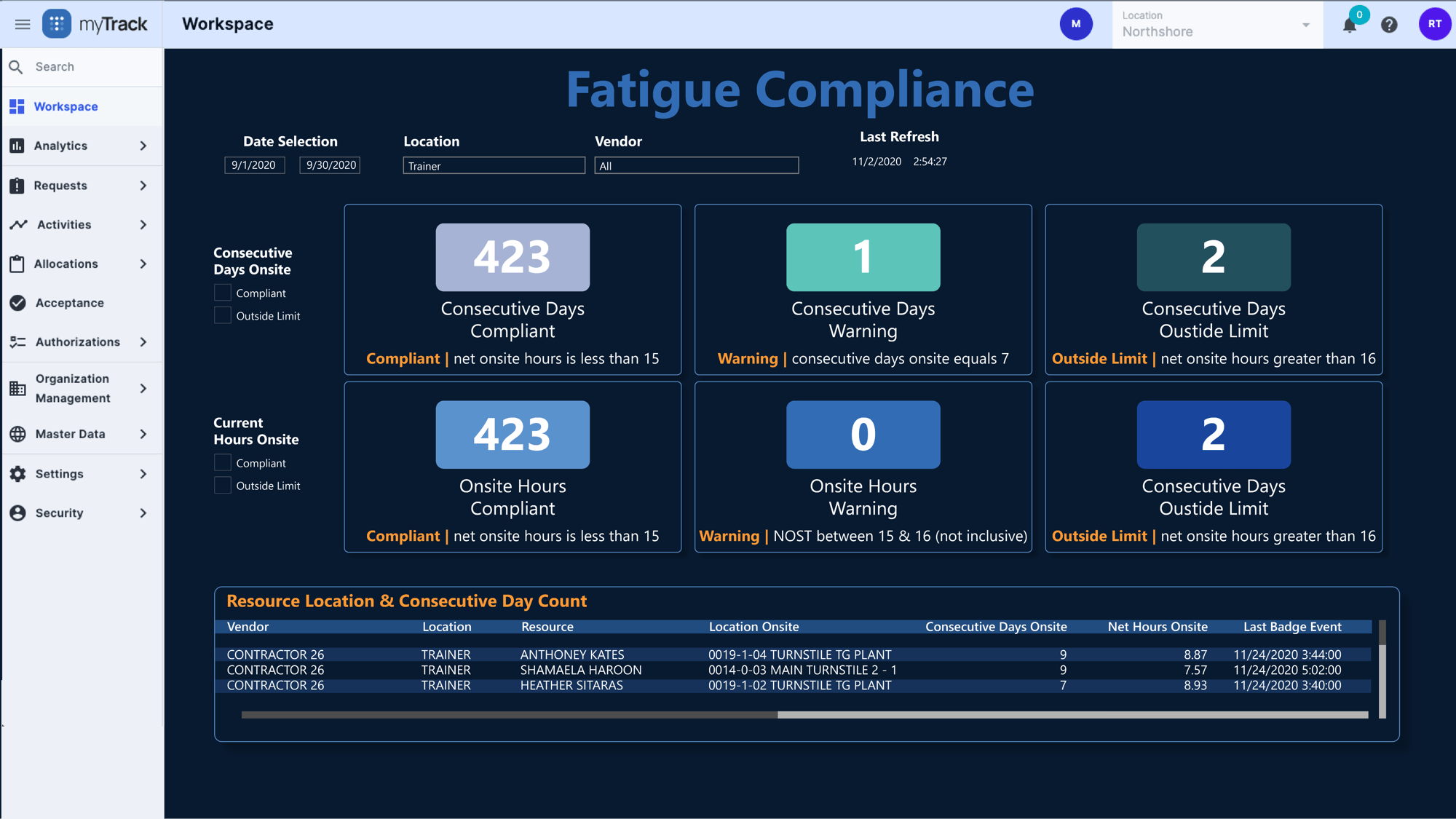This screenshot has height=819, width=1456.
Task: Click the Allocations clipboard icon
Action: coord(17,264)
